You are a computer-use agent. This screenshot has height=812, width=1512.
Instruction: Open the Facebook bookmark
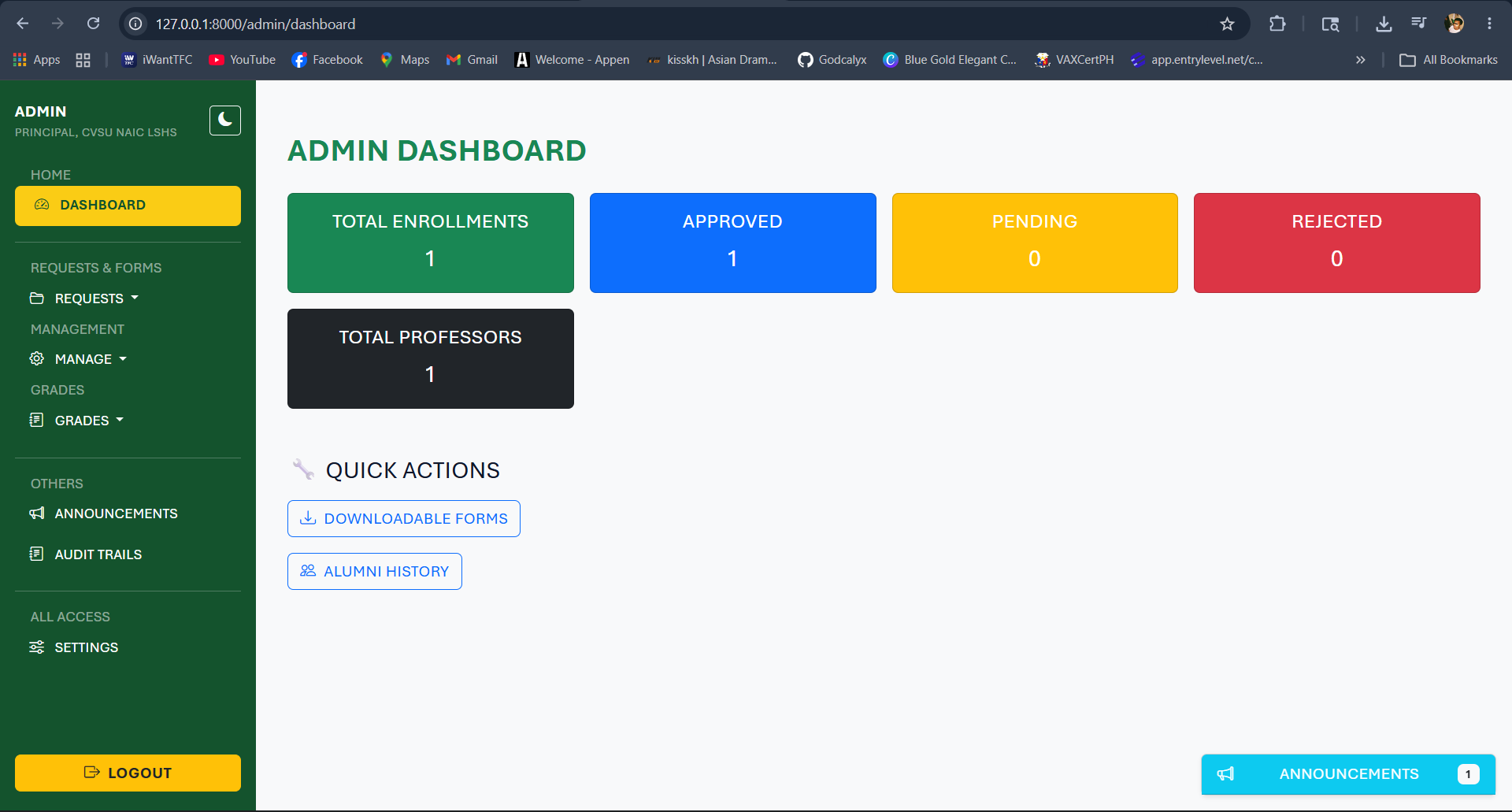click(x=327, y=60)
